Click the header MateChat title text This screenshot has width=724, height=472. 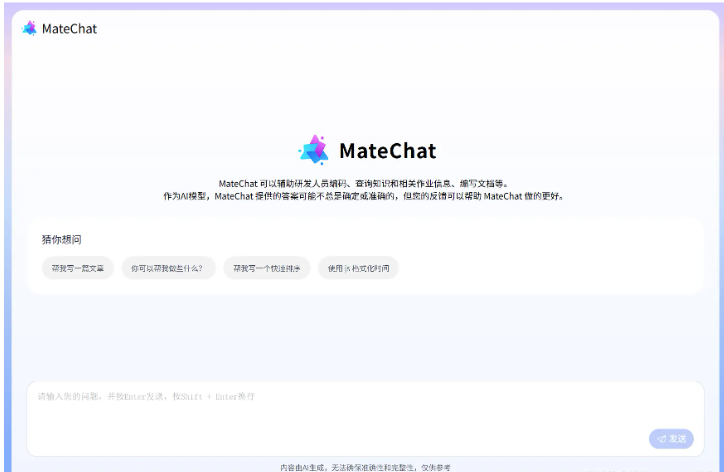coord(69,29)
